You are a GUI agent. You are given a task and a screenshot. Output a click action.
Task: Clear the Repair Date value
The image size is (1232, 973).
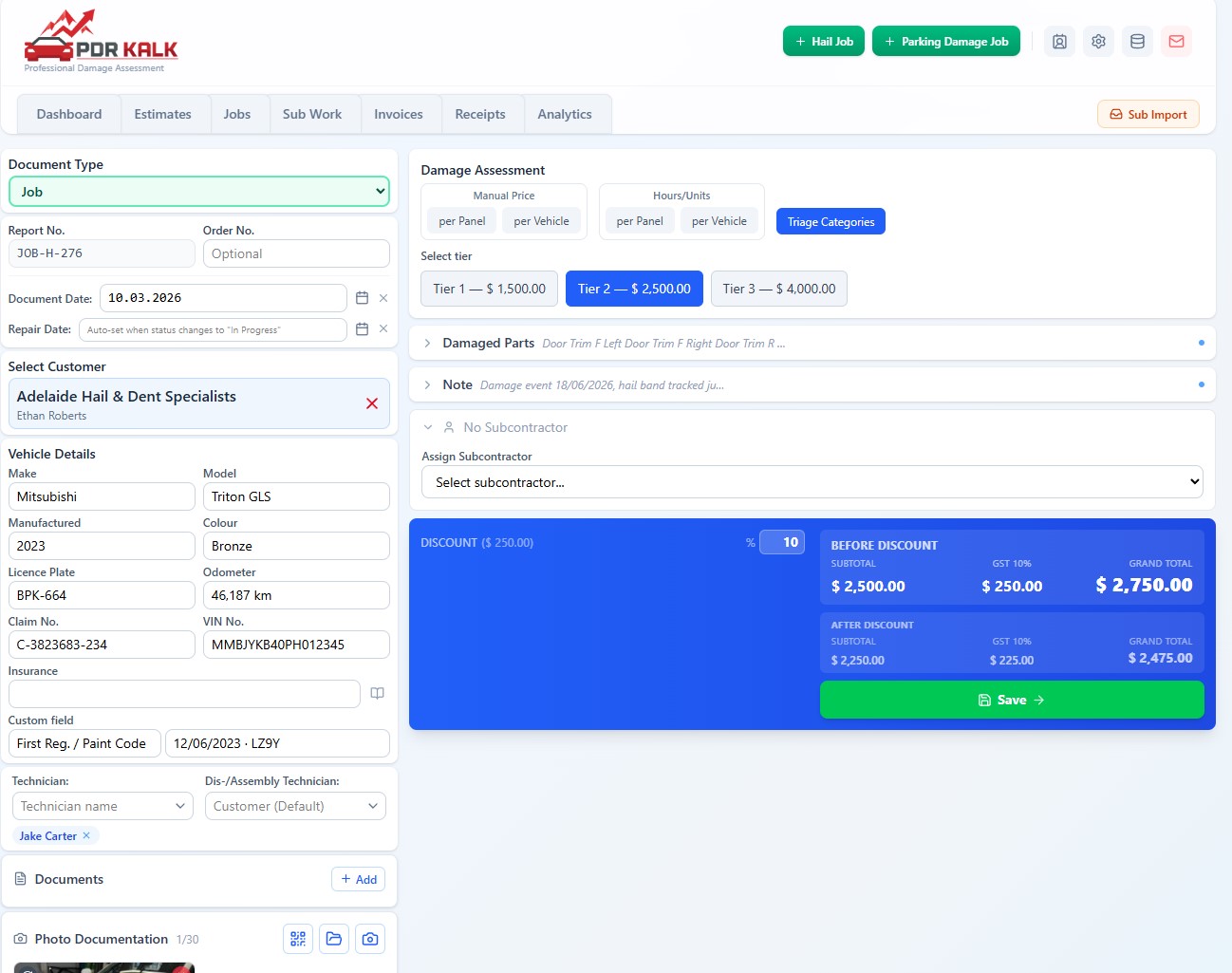[383, 329]
